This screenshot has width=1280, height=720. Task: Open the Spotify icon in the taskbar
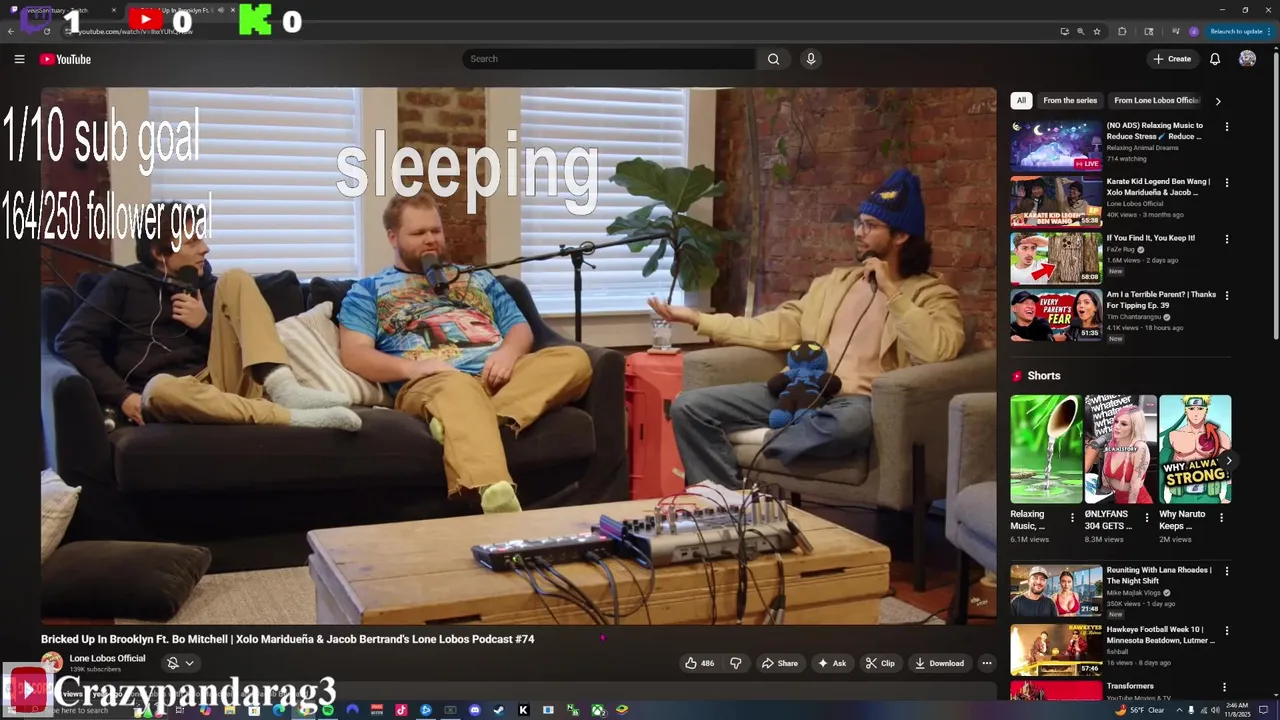(328, 710)
